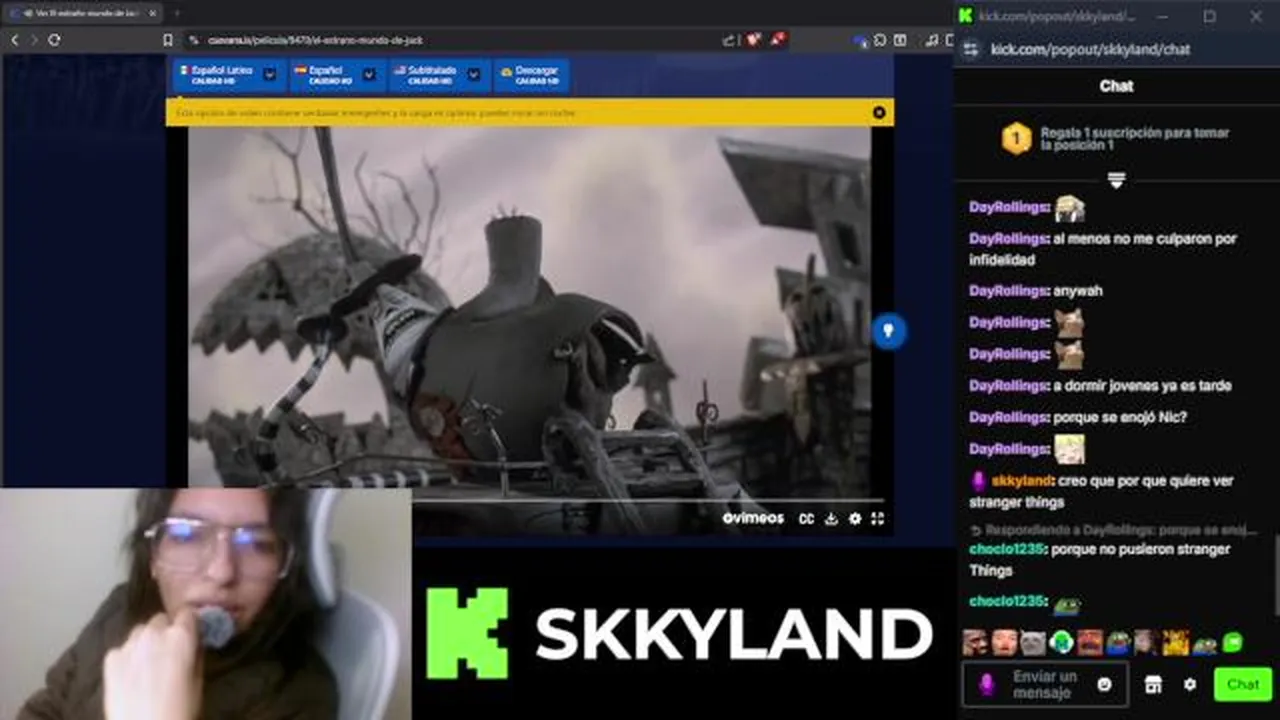Expand the Español quality dropdown
The image size is (1280, 720).
[x=369, y=75]
